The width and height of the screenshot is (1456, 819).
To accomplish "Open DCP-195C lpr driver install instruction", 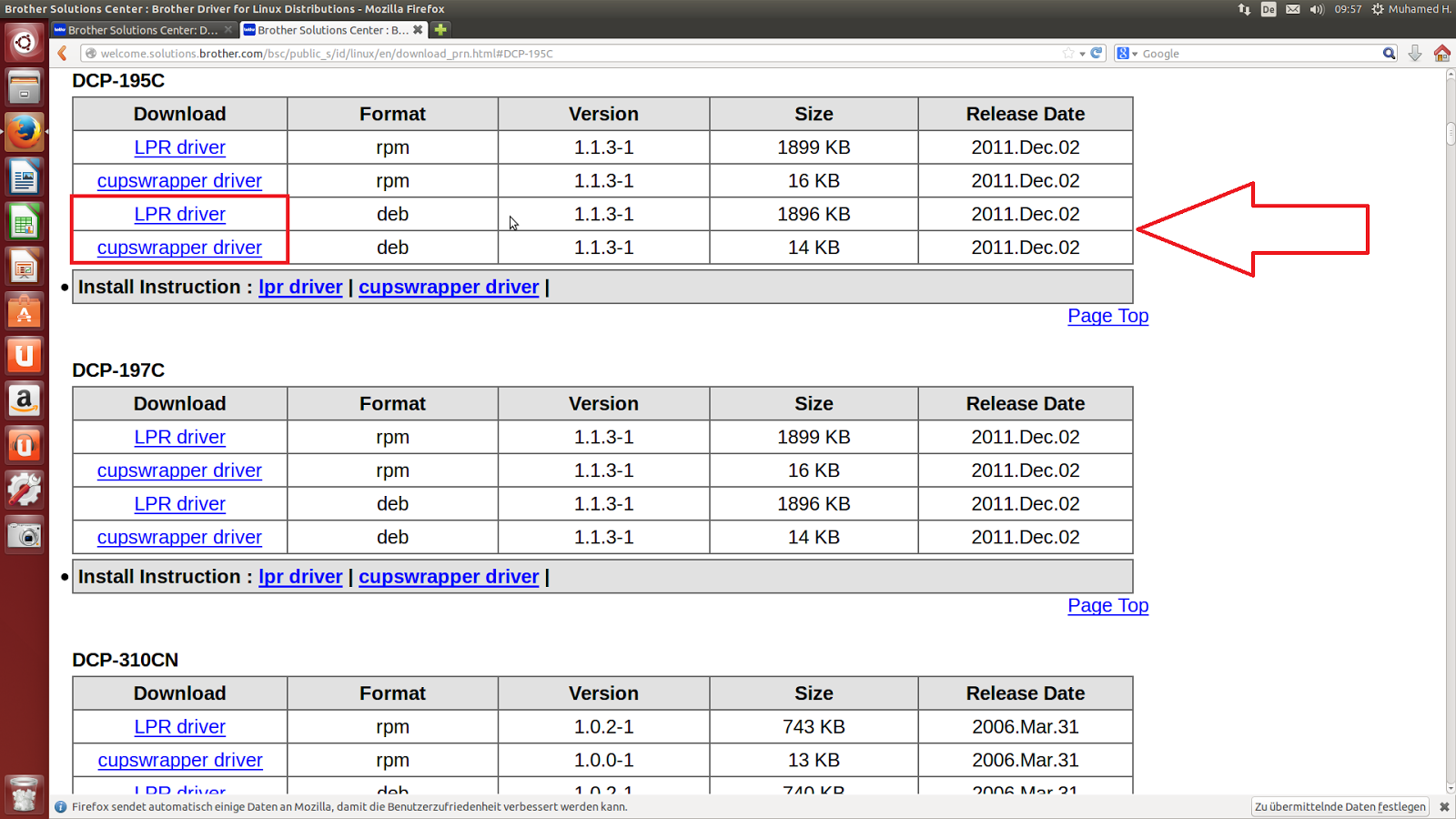I will (x=300, y=287).
